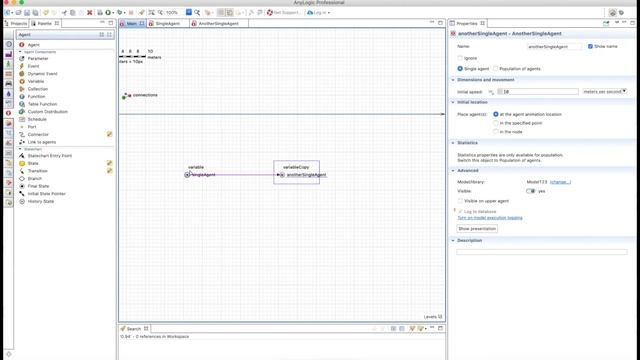The width and height of the screenshot is (640, 360).
Task: Toggle the Visible on upper agent checkbox
Action: (460, 201)
